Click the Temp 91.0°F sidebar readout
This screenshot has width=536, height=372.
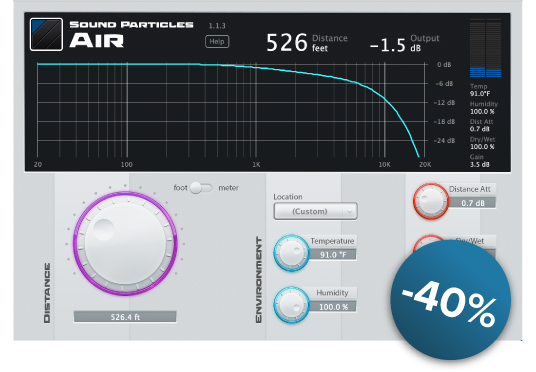coord(480,90)
